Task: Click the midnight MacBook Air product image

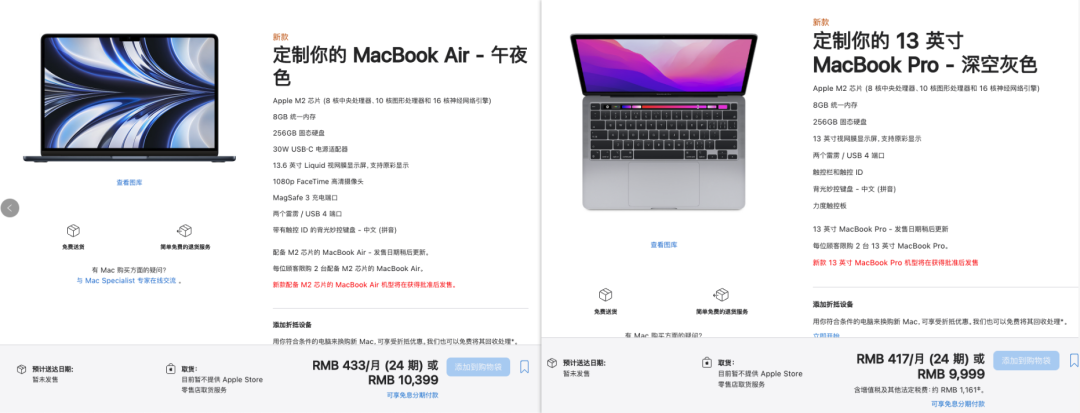Action: tap(129, 98)
